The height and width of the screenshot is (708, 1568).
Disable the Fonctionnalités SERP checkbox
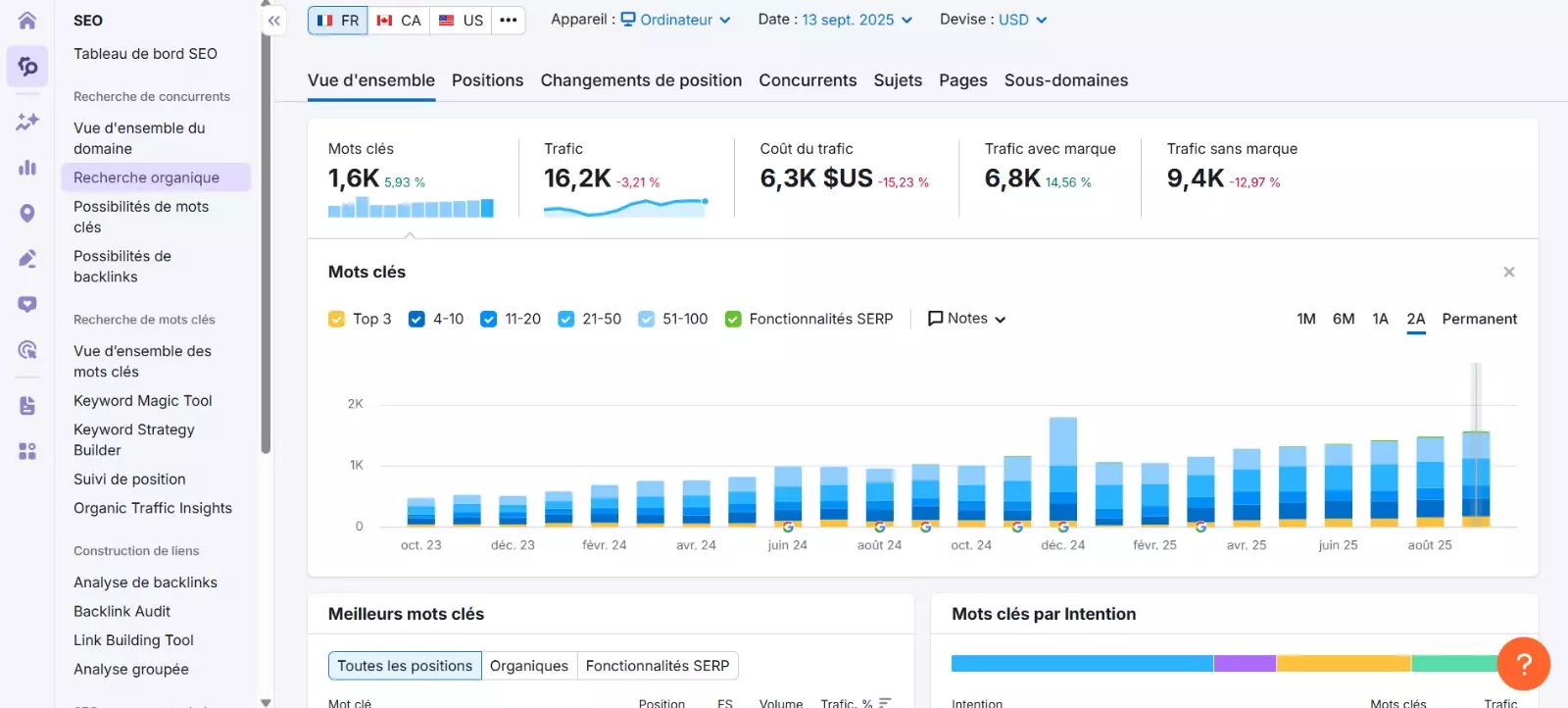click(733, 319)
